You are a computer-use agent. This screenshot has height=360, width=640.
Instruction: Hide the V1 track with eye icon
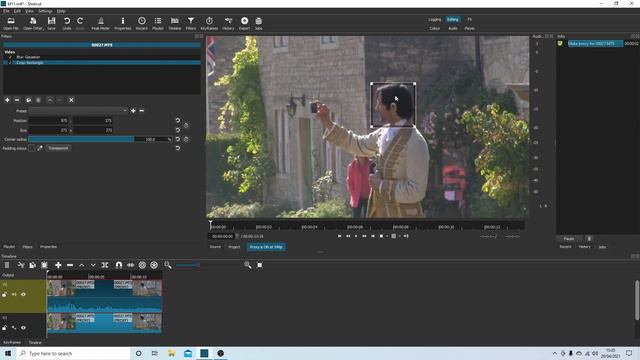click(23, 328)
